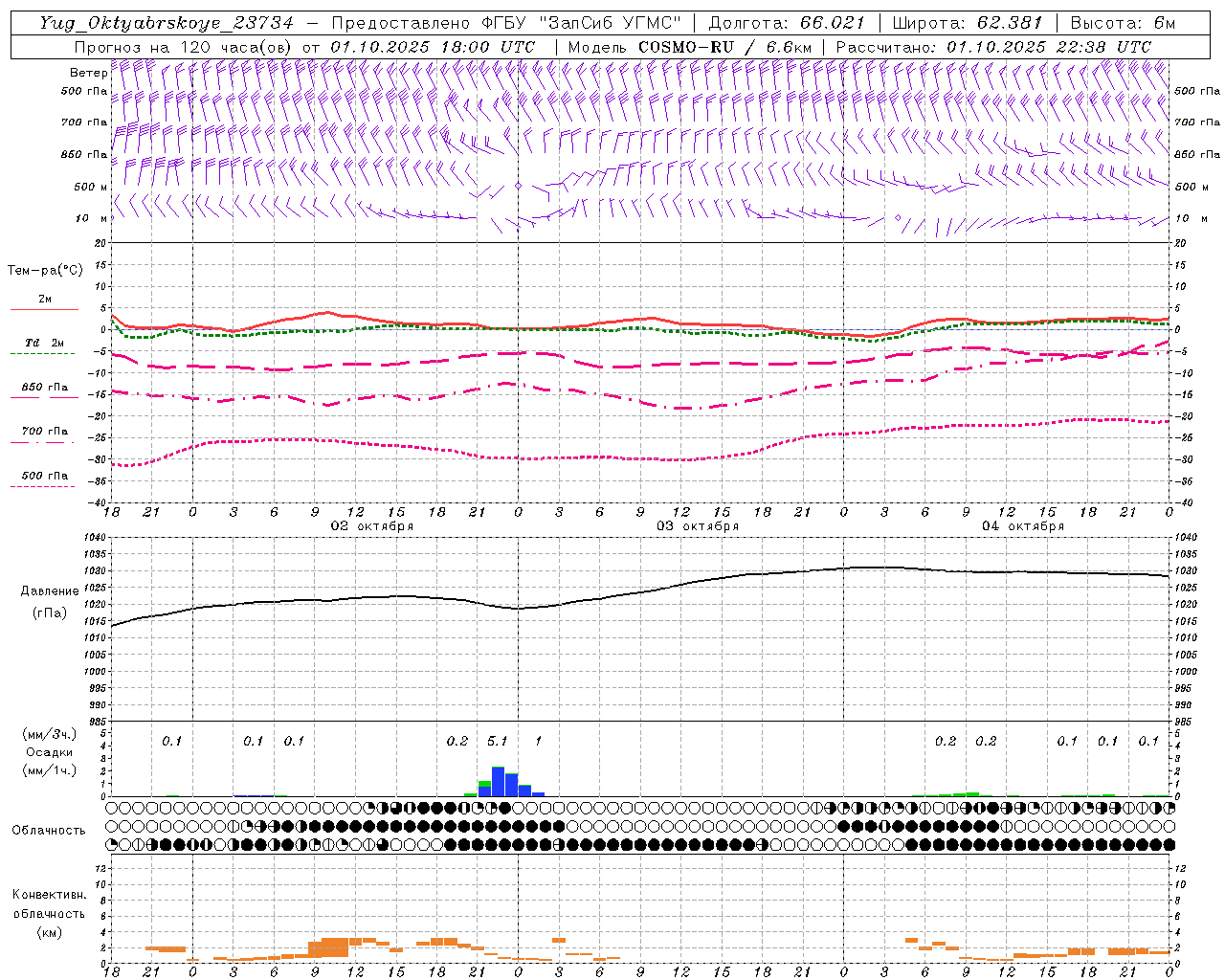Click the latitude value Широта: 62.381
1225x980 pixels.
967,23
